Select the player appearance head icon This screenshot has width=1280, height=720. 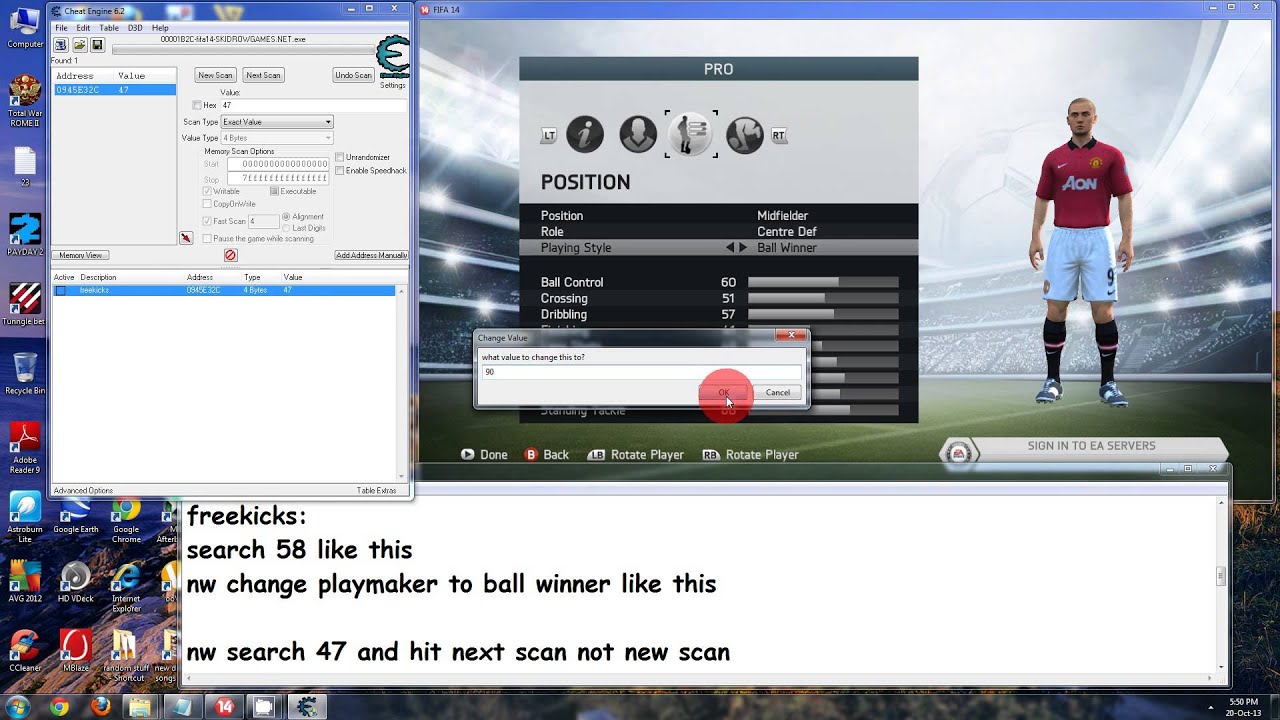tap(638, 134)
